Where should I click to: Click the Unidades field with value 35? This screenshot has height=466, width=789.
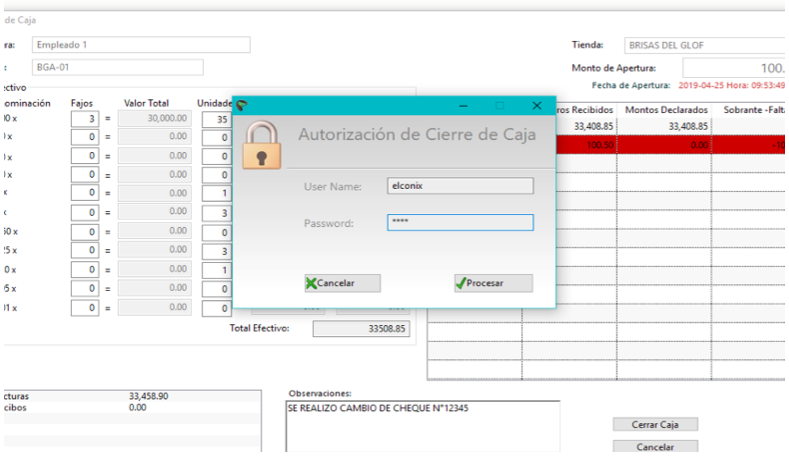coord(217,119)
